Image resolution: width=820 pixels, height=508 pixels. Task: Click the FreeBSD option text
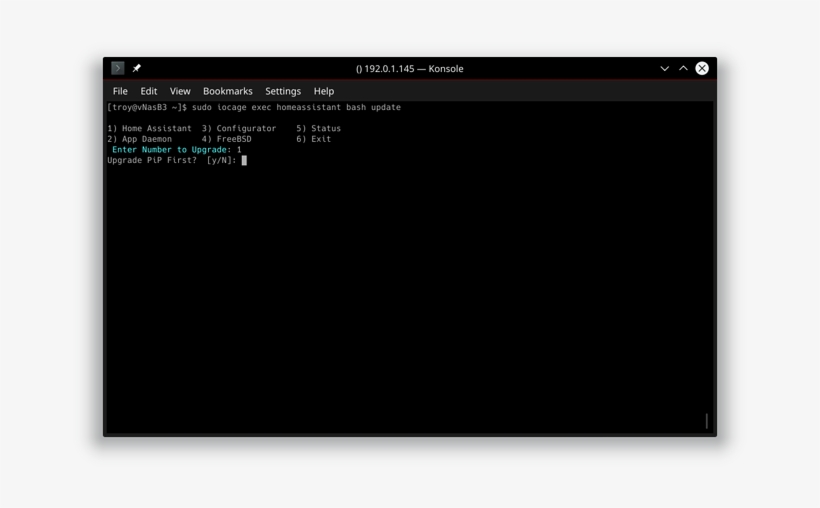point(234,139)
